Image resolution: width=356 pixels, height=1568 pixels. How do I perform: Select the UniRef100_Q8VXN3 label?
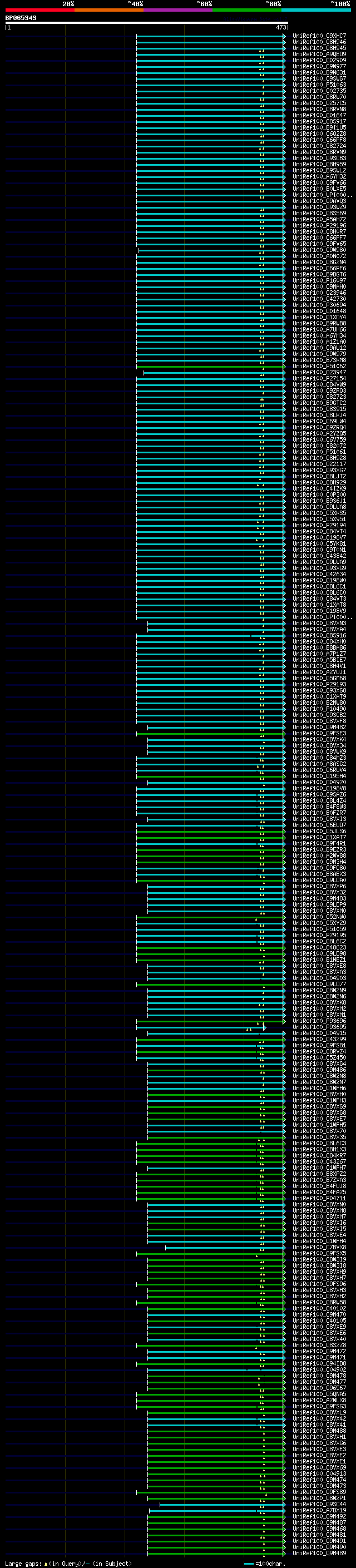pos(319,624)
